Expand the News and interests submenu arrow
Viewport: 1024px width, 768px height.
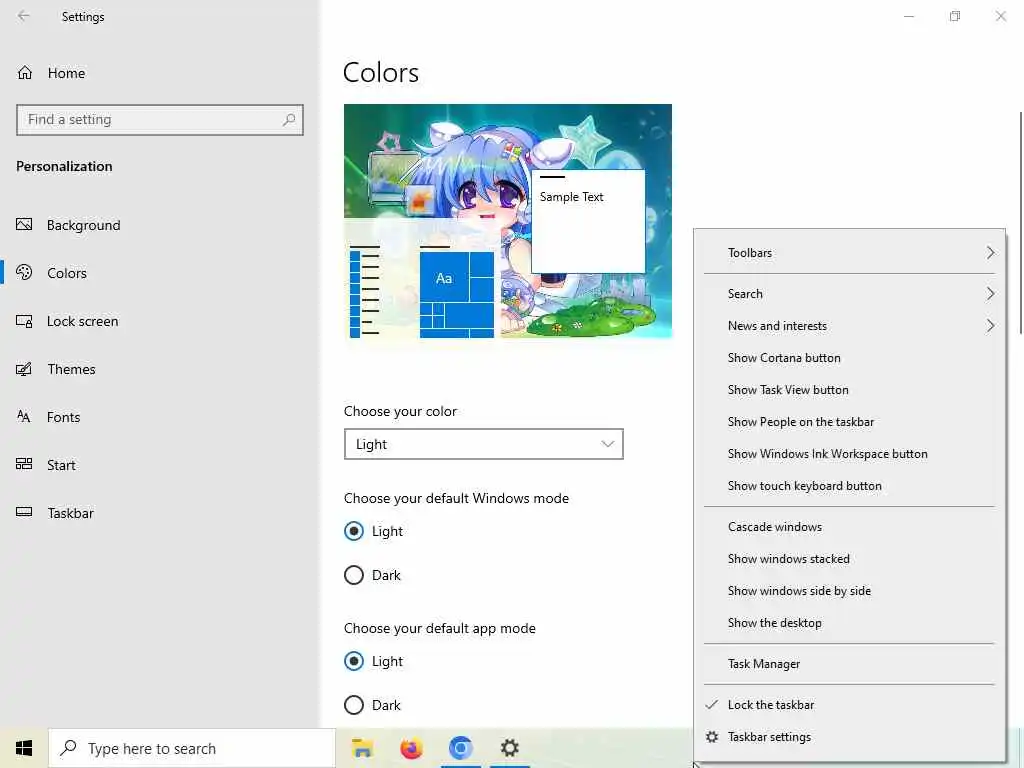991,326
